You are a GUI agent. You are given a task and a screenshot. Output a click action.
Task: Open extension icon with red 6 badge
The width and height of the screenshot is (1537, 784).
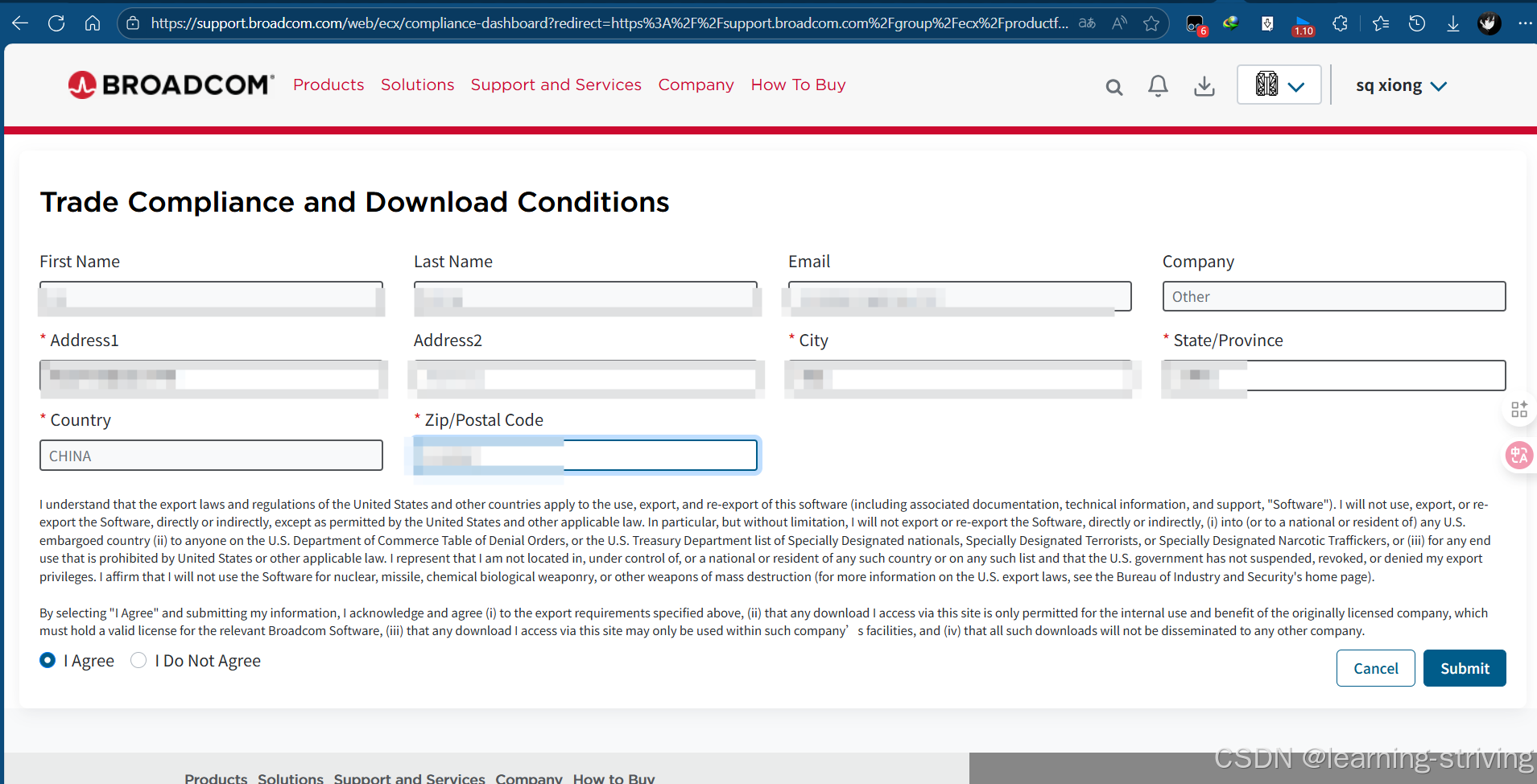coord(1196,25)
